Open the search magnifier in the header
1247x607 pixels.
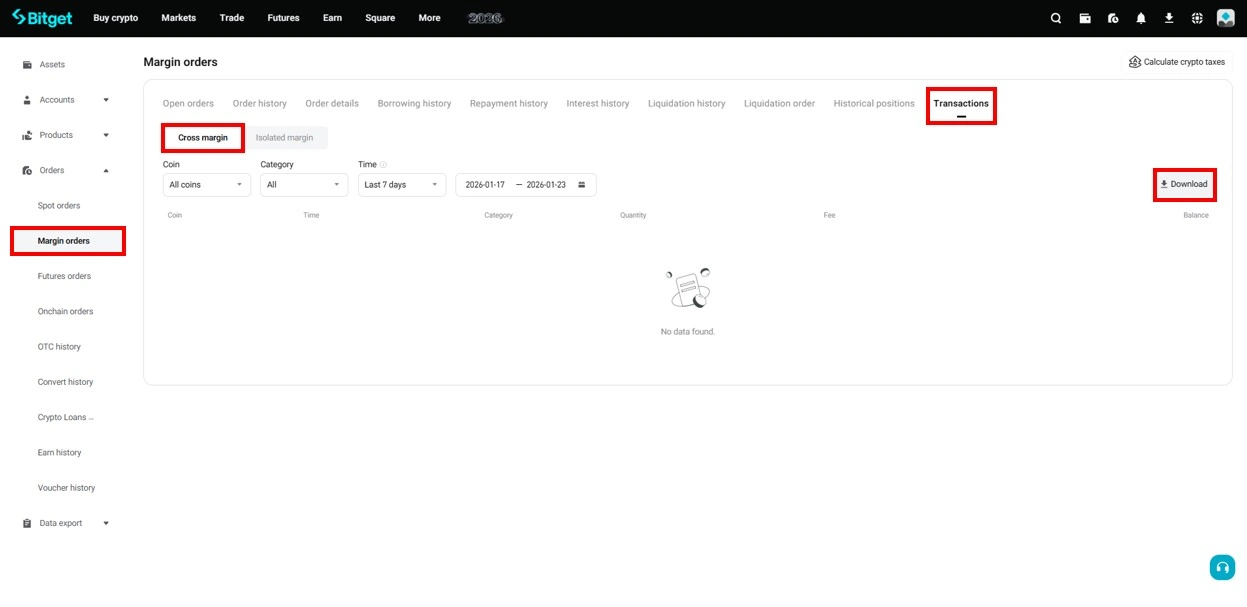coord(1056,18)
